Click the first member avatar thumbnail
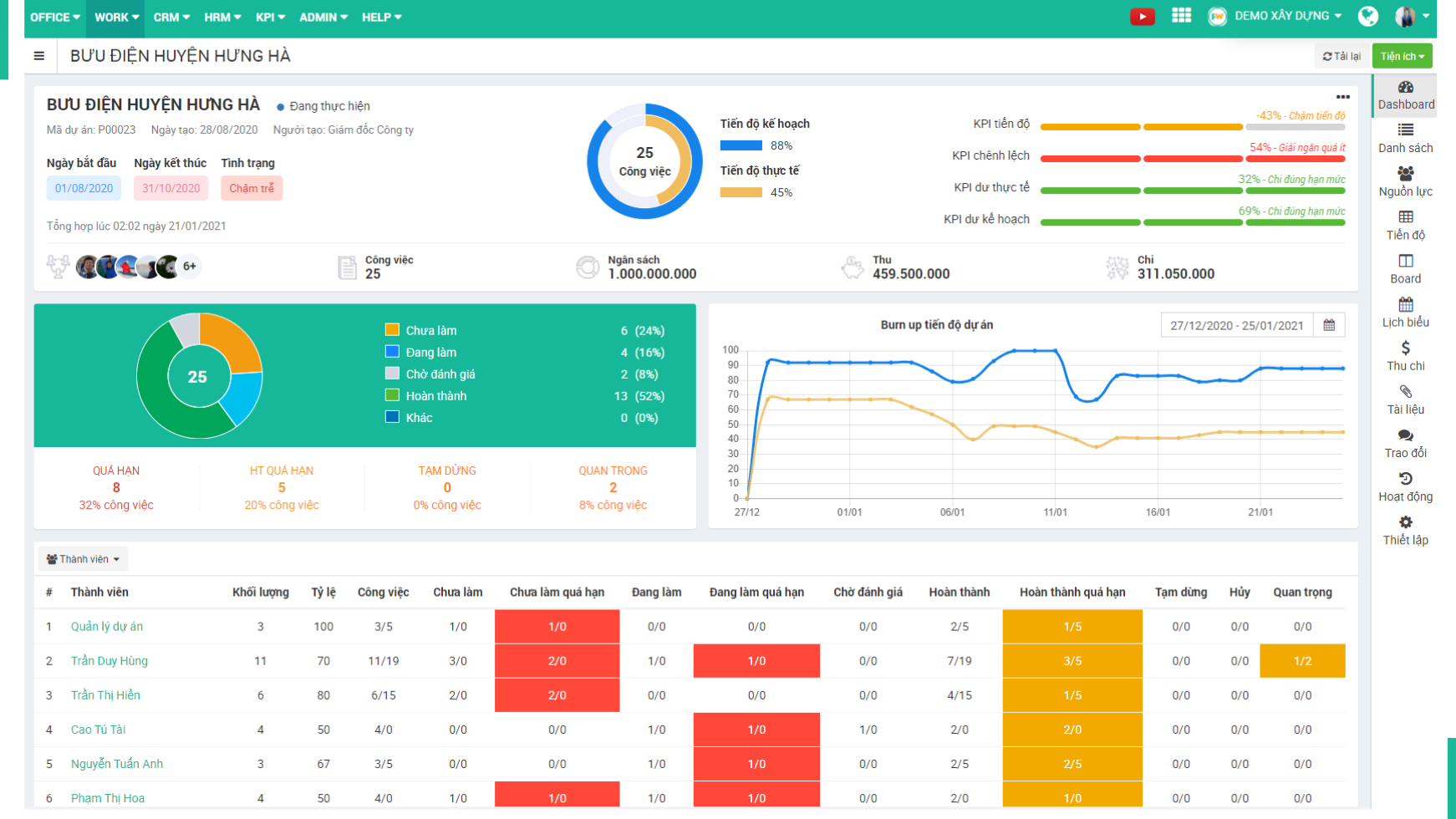This screenshot has height=819, width=1456. [x=87, y=267]
